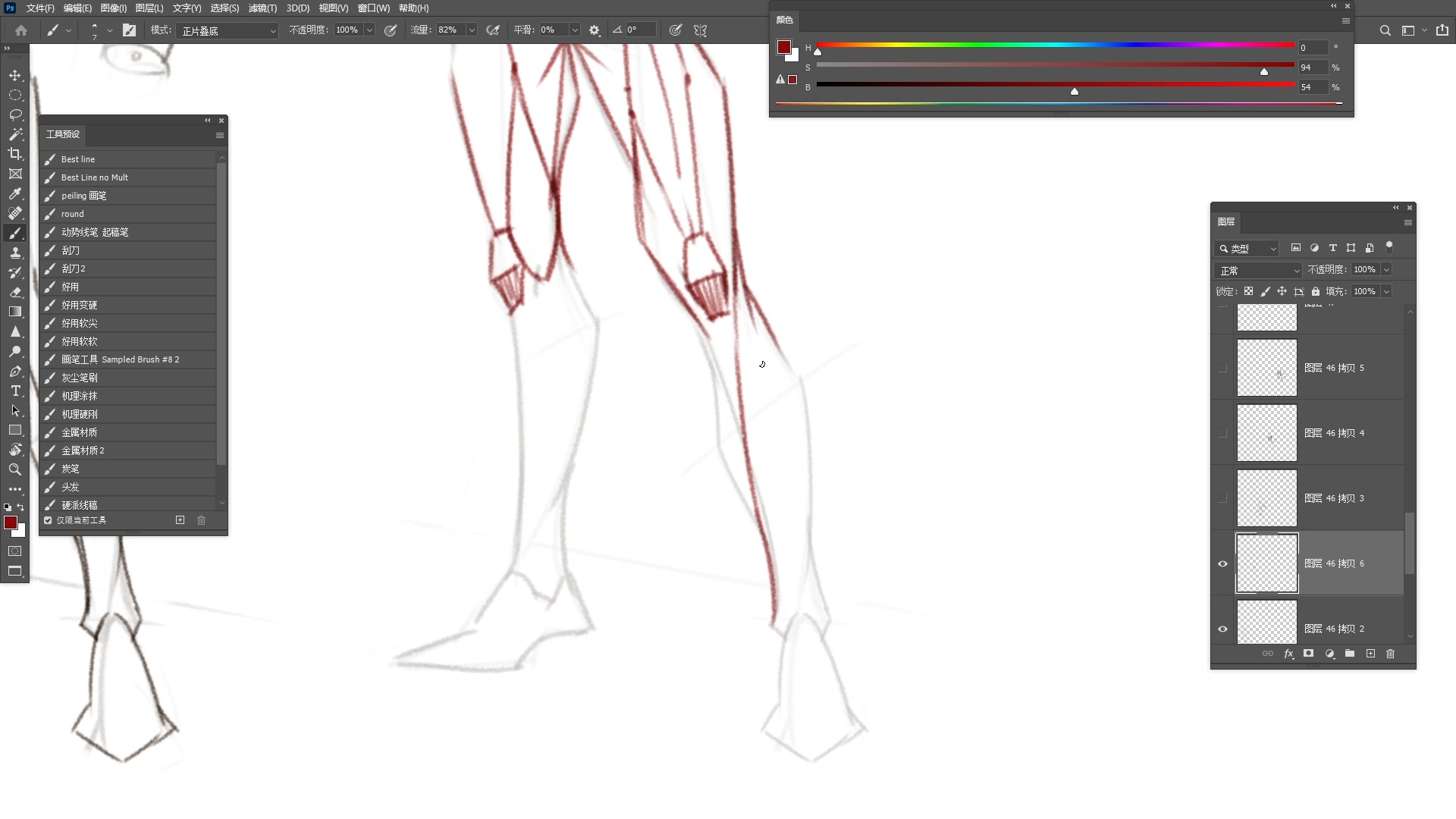Viewport: 1456px width, 819px height.
Task: Select the Frame tool
Action: (x=15, y=174)
